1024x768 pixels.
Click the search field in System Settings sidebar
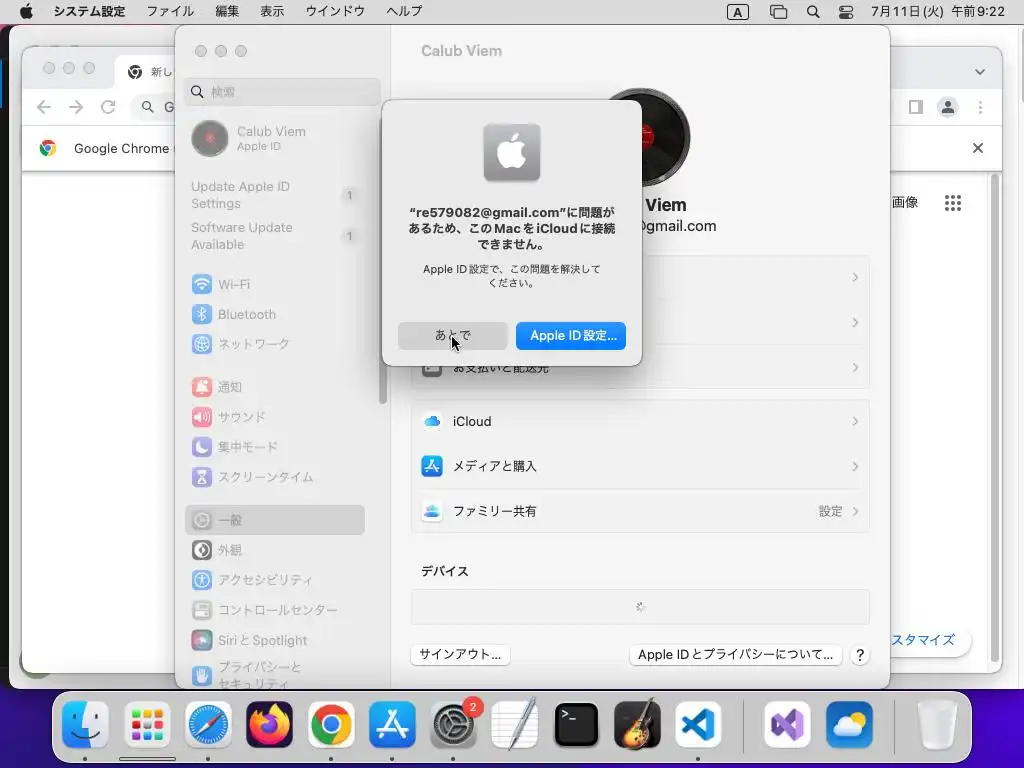282,92
